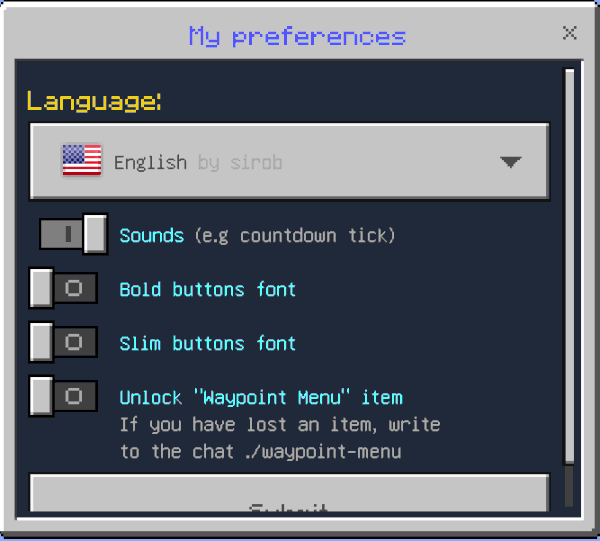The height and width of the screenshot is (541, 600).
Task: Disable the Sounds toggle switch
Action: (x=73, y=235)
